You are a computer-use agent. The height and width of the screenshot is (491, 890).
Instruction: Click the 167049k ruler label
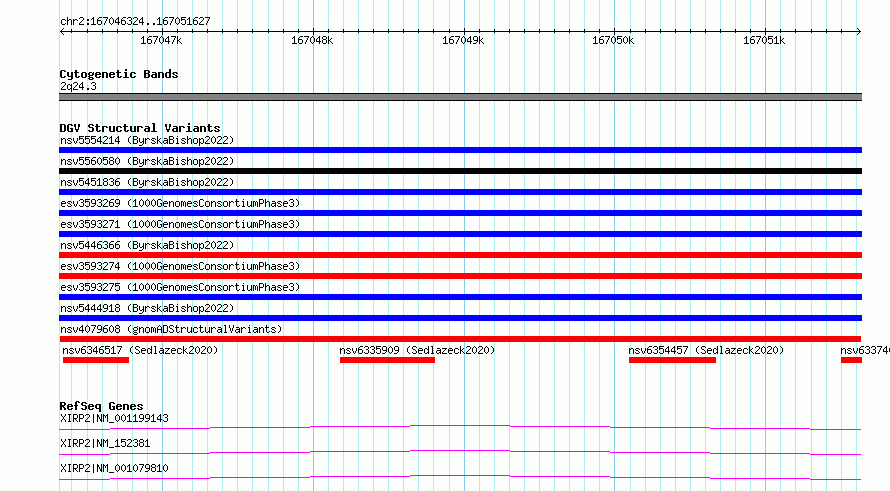point(463,40)
